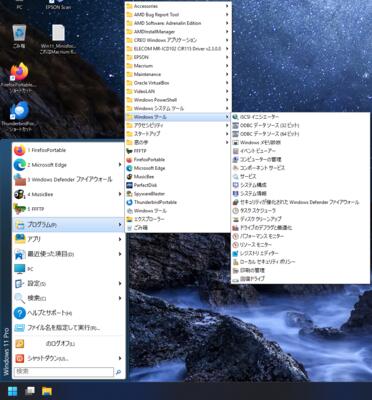Expand AMD Bug Report Tool folder
Screen dimensions: 372x400
tap(178, 15)
